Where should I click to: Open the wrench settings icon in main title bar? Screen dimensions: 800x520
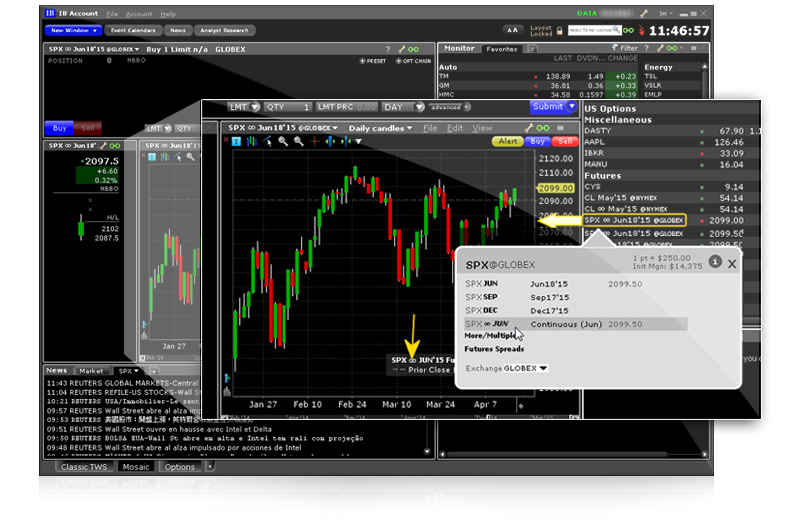tap(643, 13)
